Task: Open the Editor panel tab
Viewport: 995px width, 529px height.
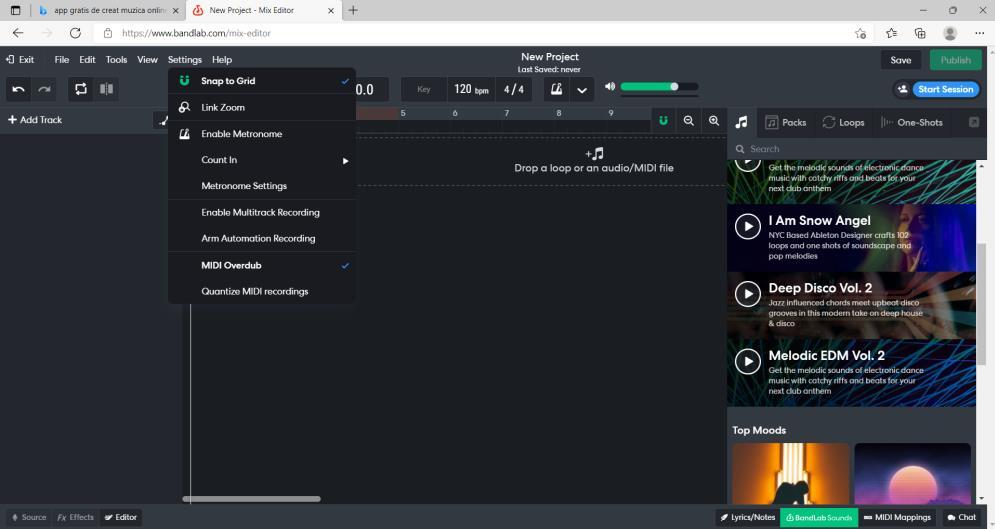Action: pos(121,517)
